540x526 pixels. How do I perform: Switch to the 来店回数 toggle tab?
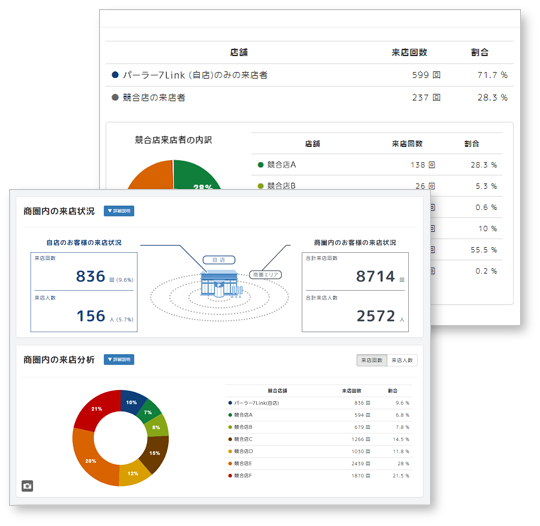(372, 360)
